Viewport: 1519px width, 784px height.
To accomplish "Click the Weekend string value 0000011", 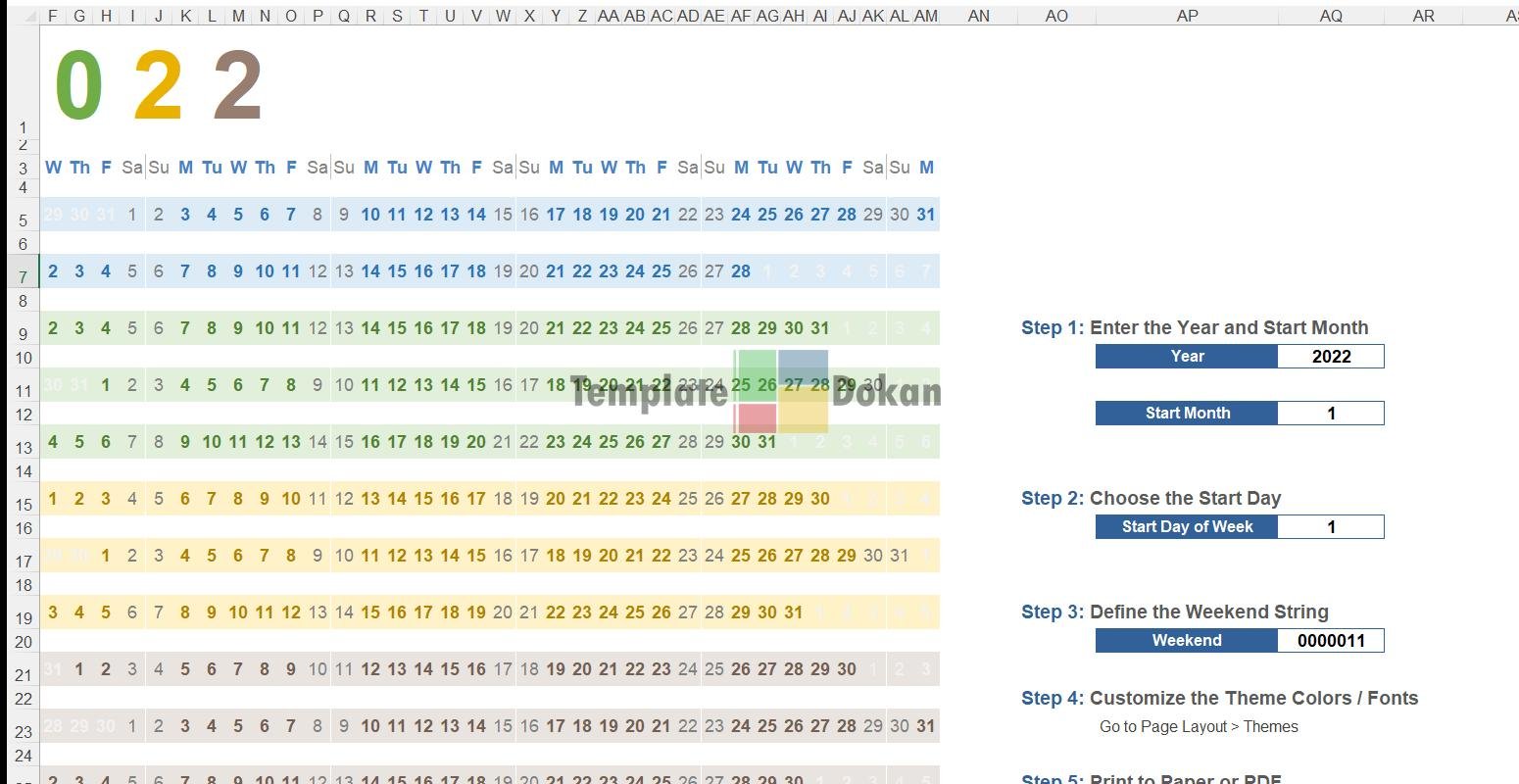I will pyautogui.click(x=1330, y=641).
